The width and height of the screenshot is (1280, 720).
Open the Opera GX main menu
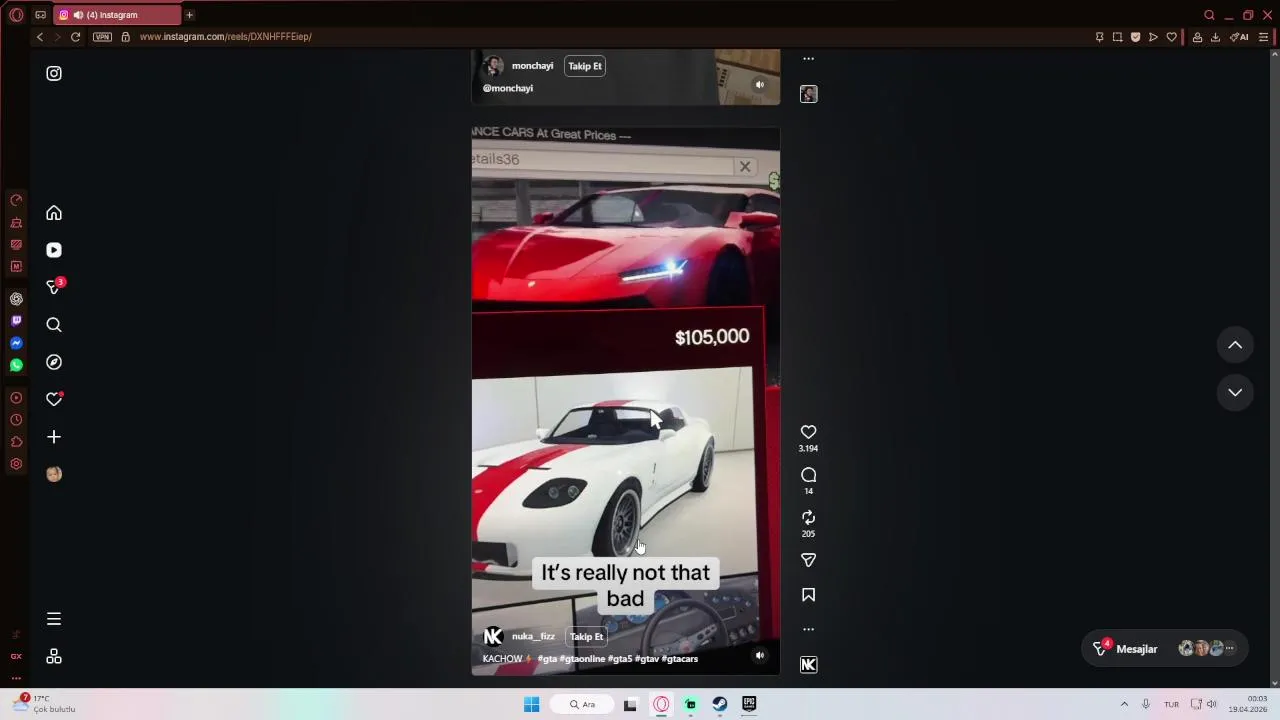click(x=16, y=15)
